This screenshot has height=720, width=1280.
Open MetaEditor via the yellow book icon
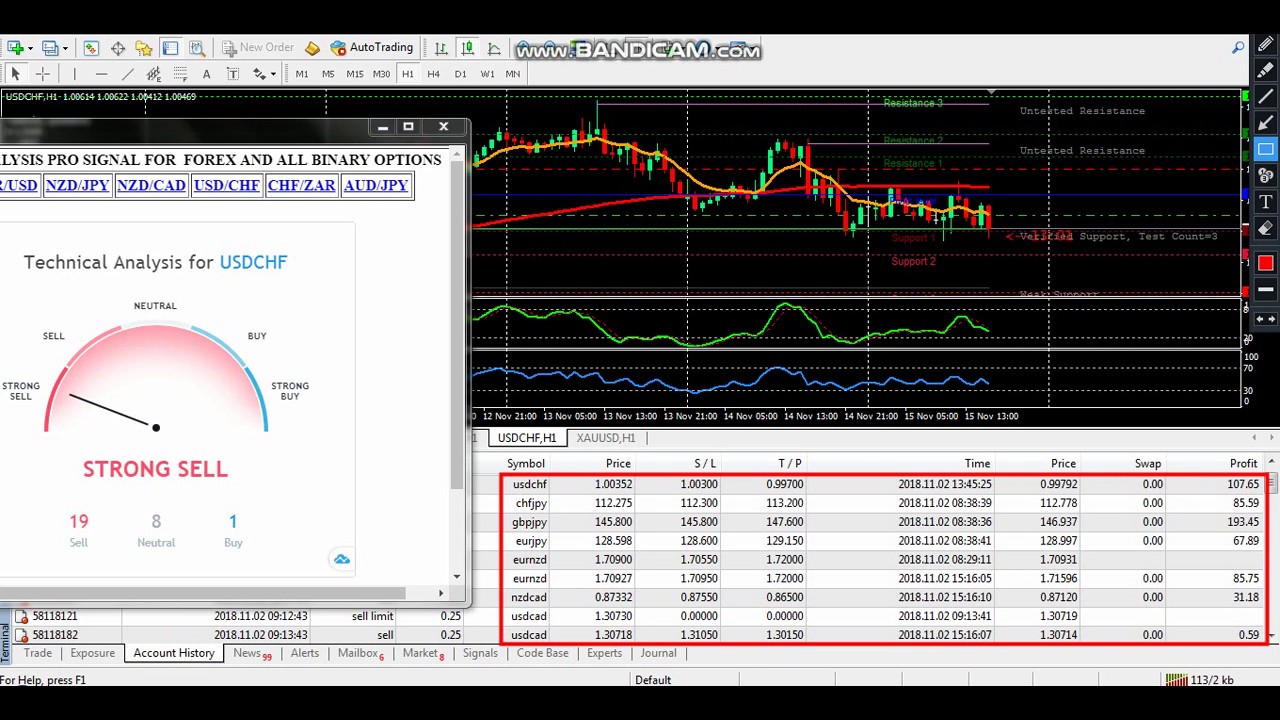coord(312,48)
